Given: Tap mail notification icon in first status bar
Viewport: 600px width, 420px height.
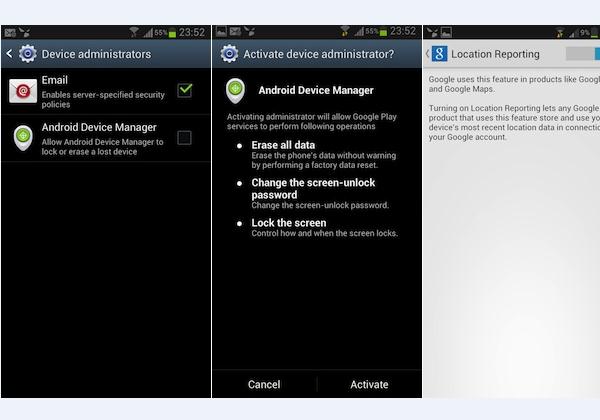Looking at the screenshot, I should pyautogui.click(x=10, y=33).
